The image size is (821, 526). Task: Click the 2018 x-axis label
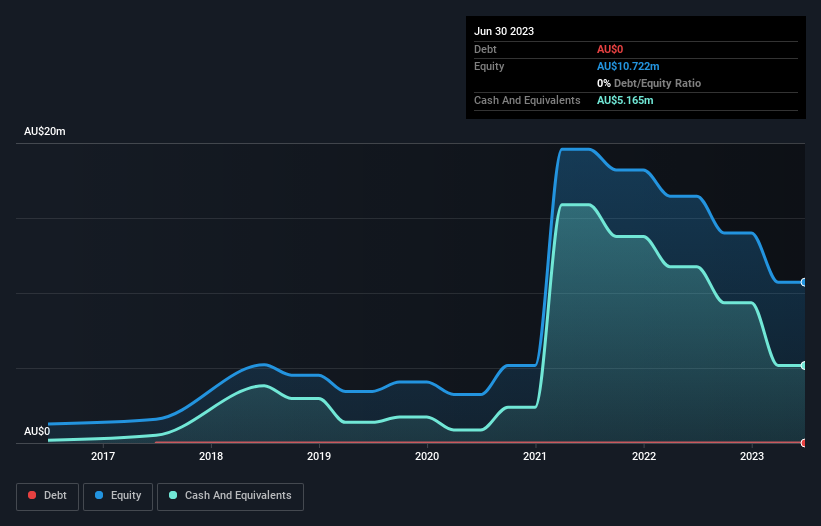click(x=211, y=456)
